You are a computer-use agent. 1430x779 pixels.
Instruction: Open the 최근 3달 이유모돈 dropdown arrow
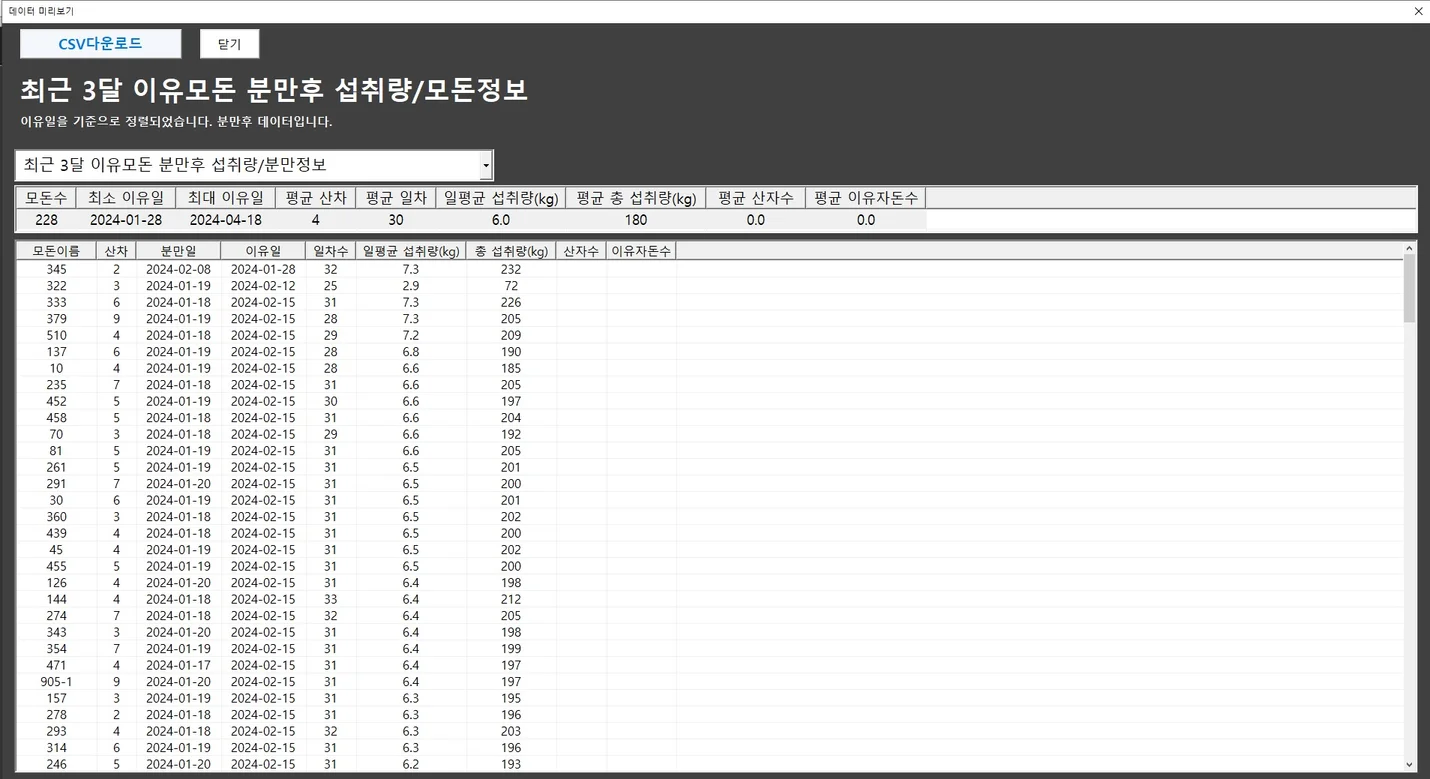tap(486, 165)
